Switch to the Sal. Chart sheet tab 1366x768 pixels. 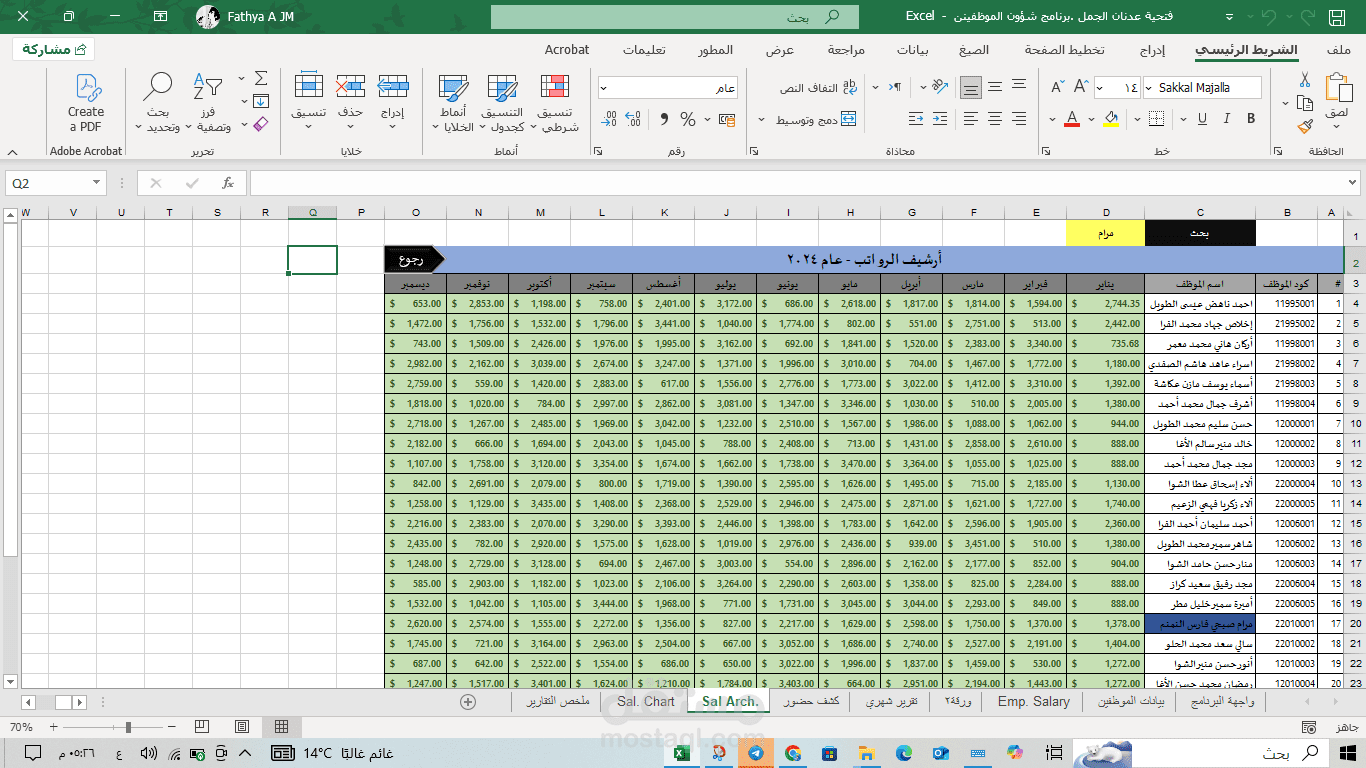tap(645, 702)
